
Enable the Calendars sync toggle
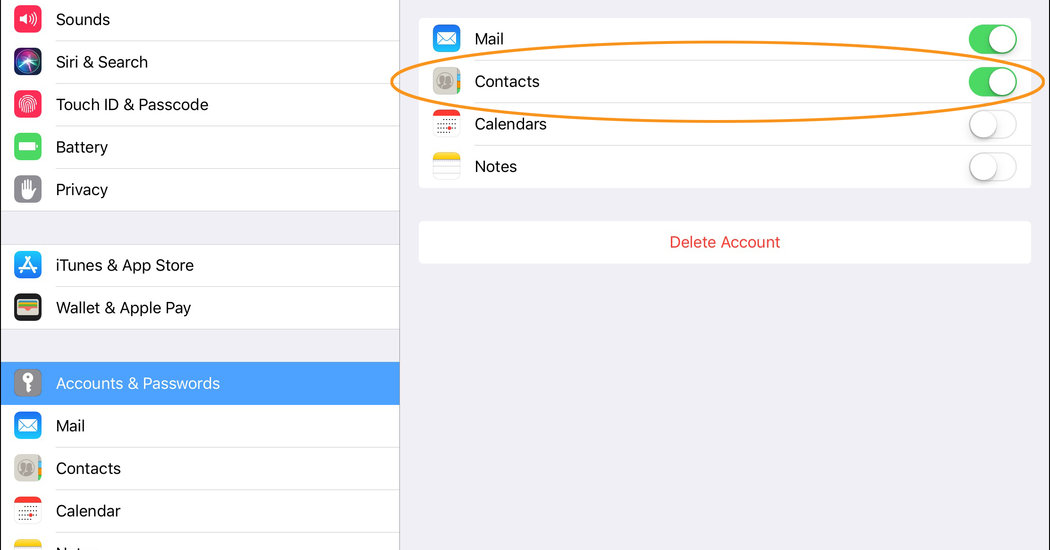point(992,124)
